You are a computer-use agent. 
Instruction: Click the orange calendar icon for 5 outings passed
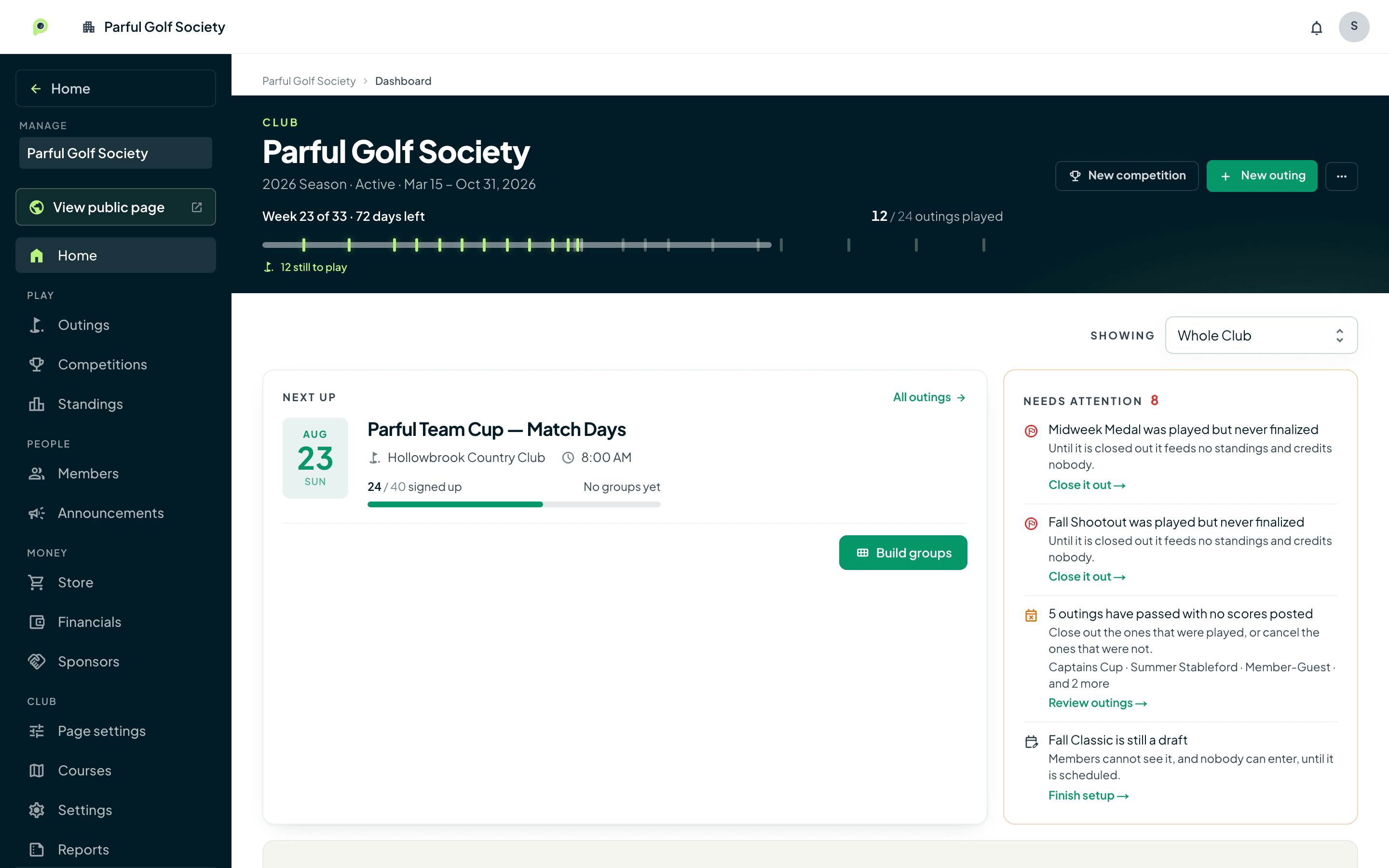coord(1031,615)
